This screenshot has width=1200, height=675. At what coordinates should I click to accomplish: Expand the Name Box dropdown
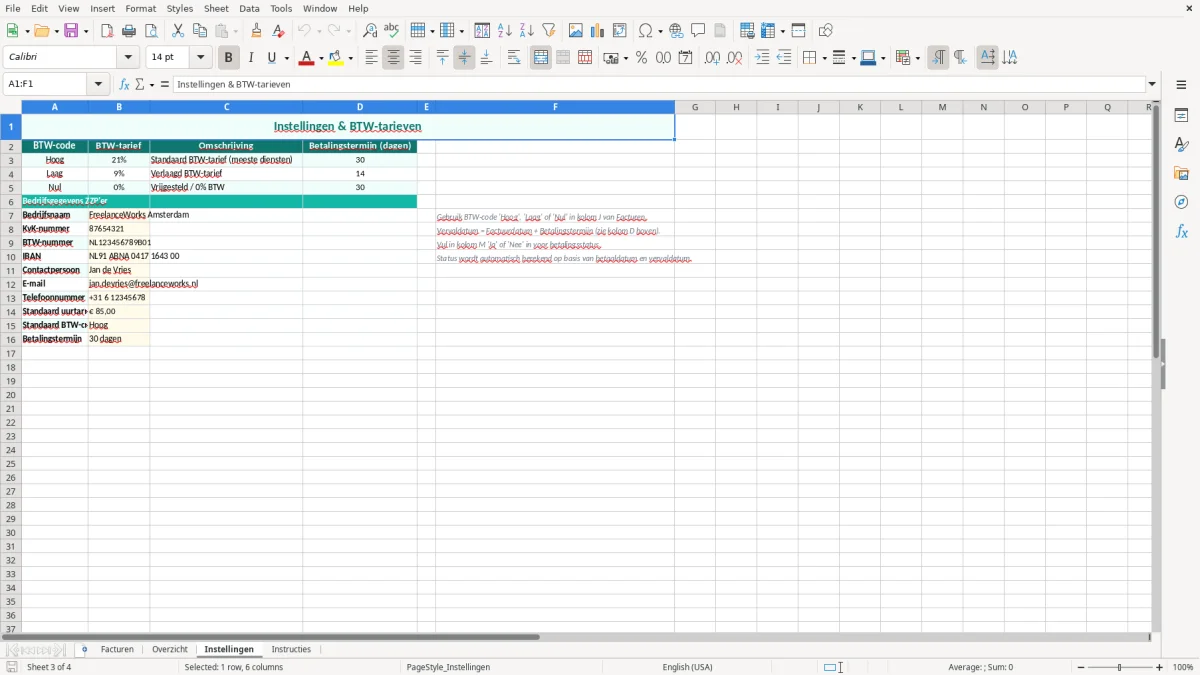tap(98, 84)
